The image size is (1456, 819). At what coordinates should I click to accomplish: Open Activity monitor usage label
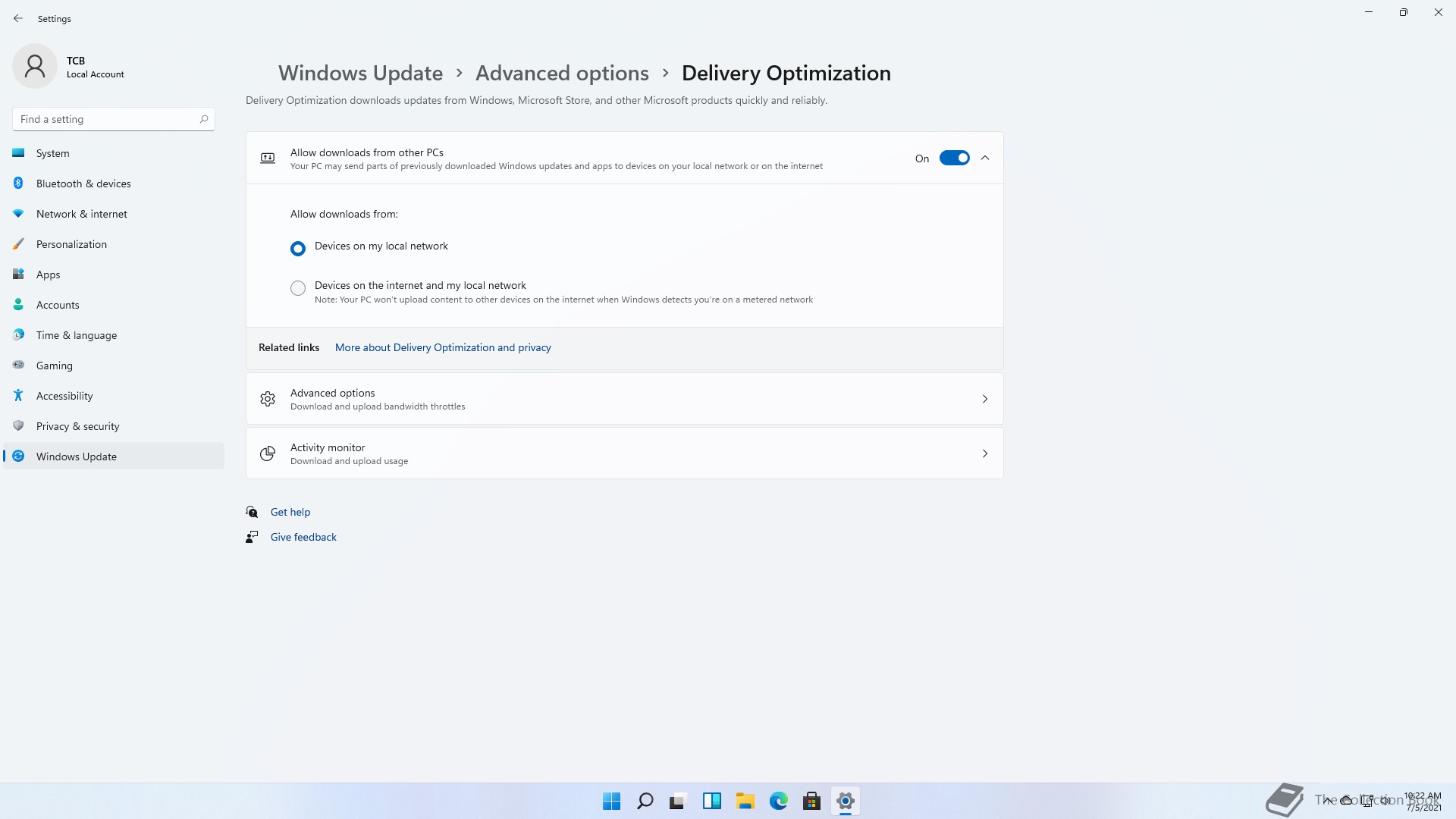pos(349,461)
